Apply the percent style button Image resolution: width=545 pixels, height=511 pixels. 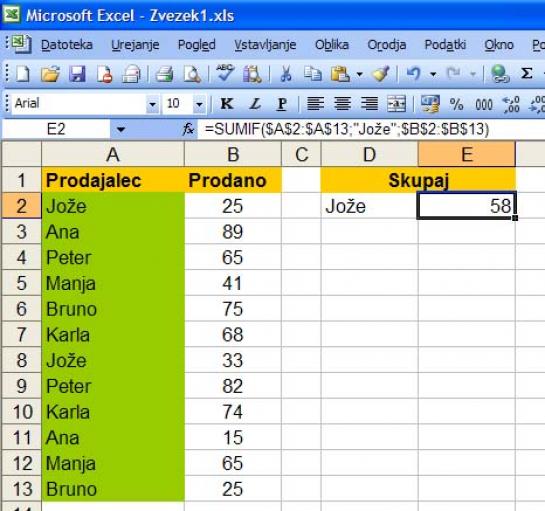click(456, 104)
